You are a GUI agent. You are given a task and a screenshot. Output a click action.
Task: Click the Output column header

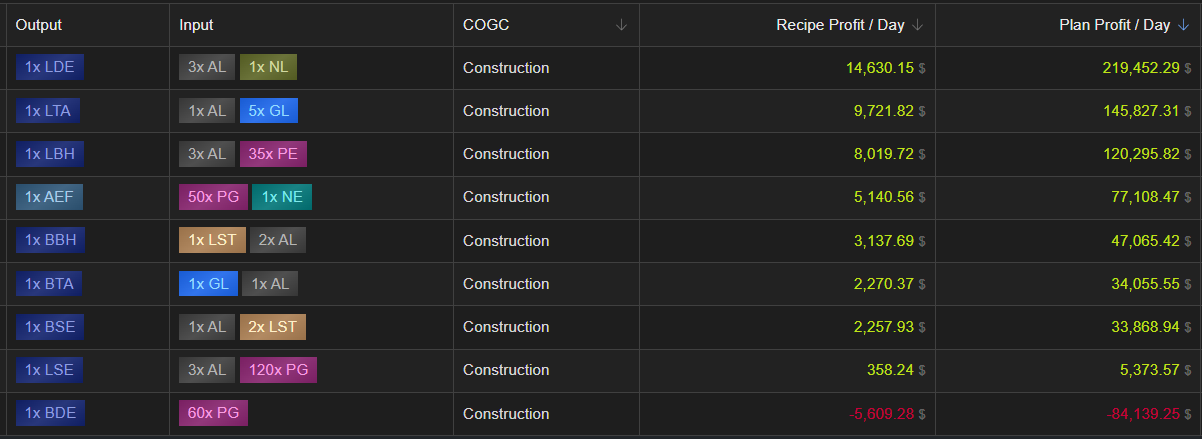(x=38, y=25)
